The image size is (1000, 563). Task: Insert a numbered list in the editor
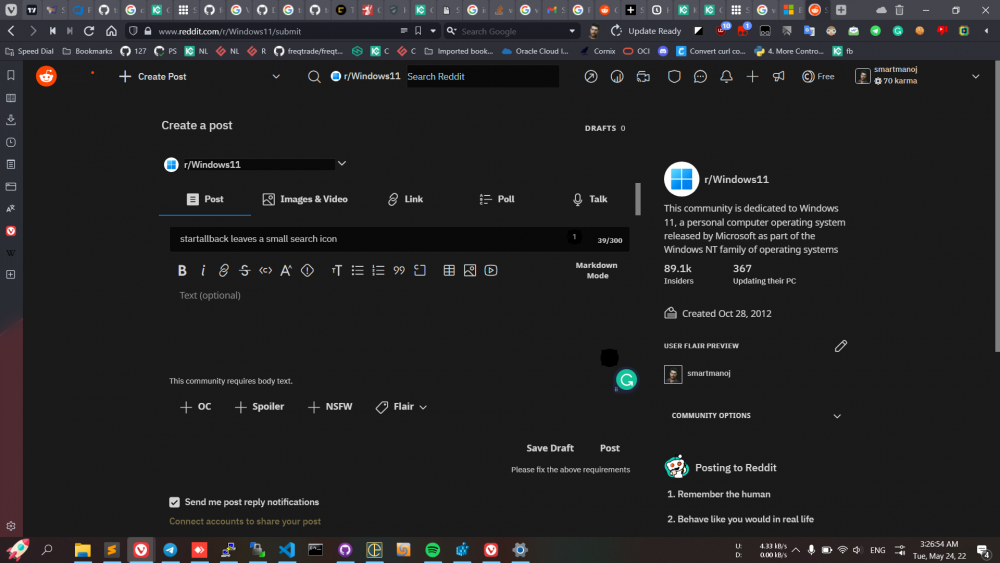pos(378,270)
